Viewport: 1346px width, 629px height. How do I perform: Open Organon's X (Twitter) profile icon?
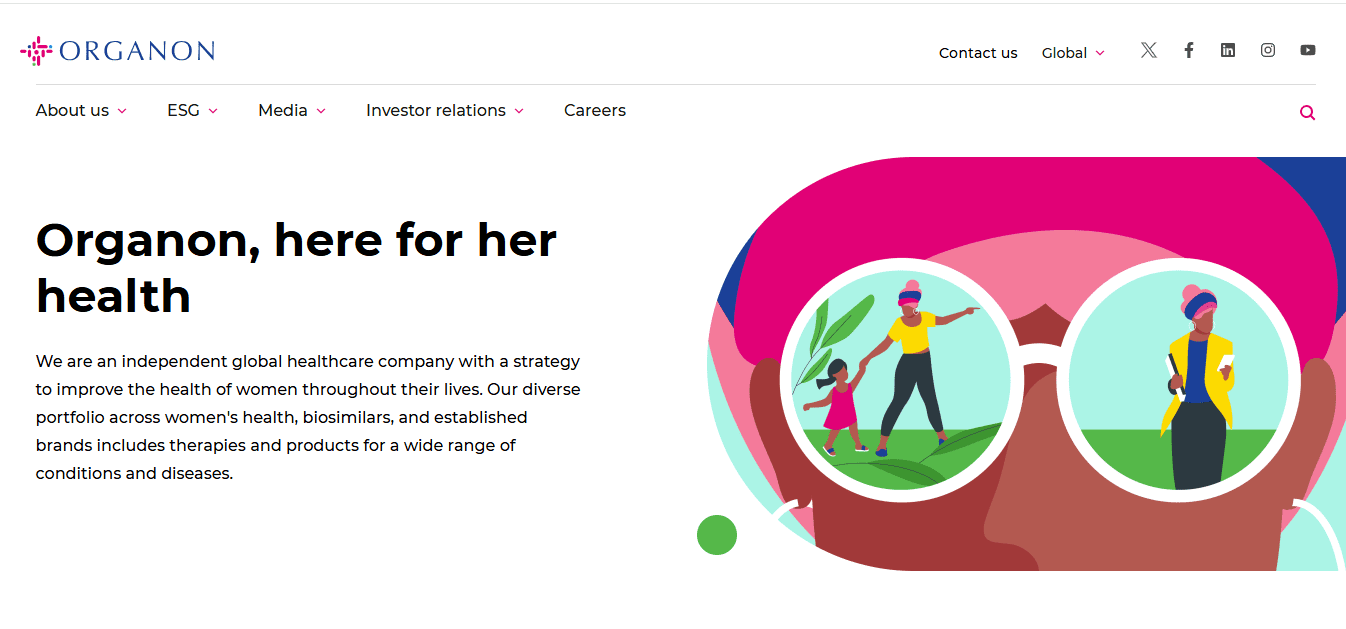pyautogui.click(x=1149, y=50)
